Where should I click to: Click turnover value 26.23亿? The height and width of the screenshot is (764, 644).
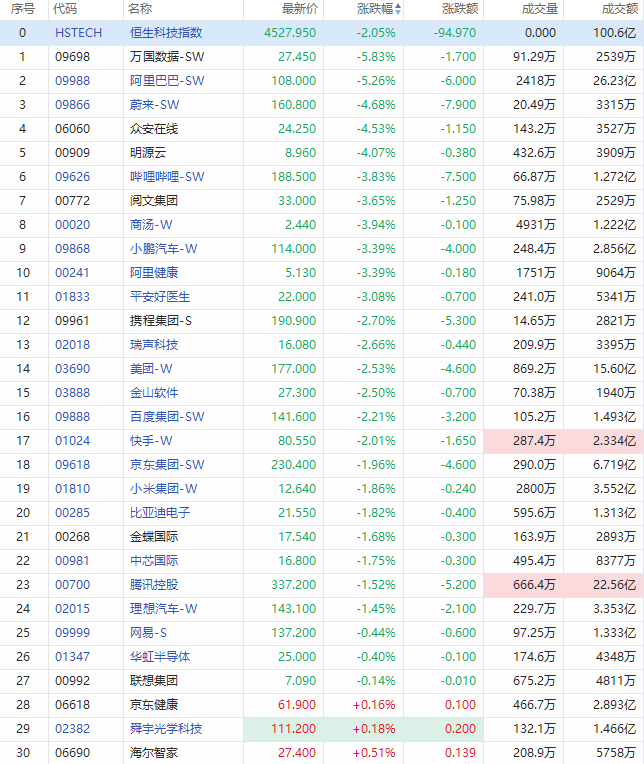pyautogui.click(x=614, y=80)
